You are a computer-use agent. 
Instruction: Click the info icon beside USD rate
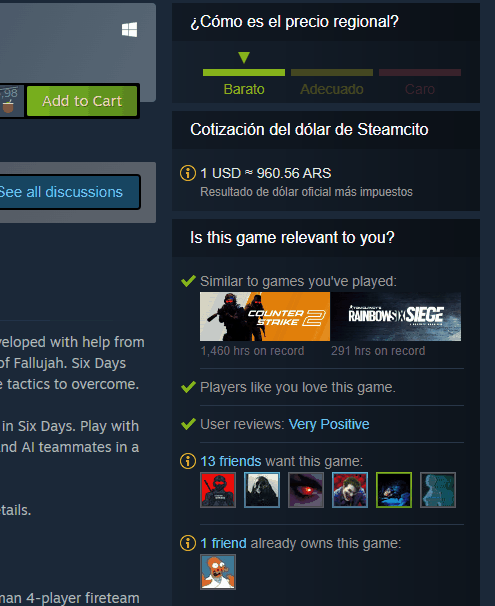[188, 173]
